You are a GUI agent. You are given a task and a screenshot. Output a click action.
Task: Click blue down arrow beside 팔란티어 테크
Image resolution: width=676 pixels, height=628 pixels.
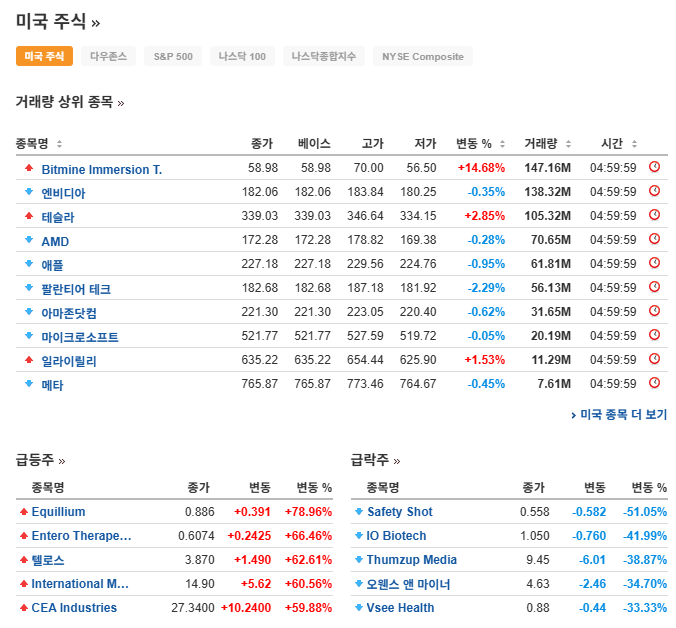tap(29, 287)
